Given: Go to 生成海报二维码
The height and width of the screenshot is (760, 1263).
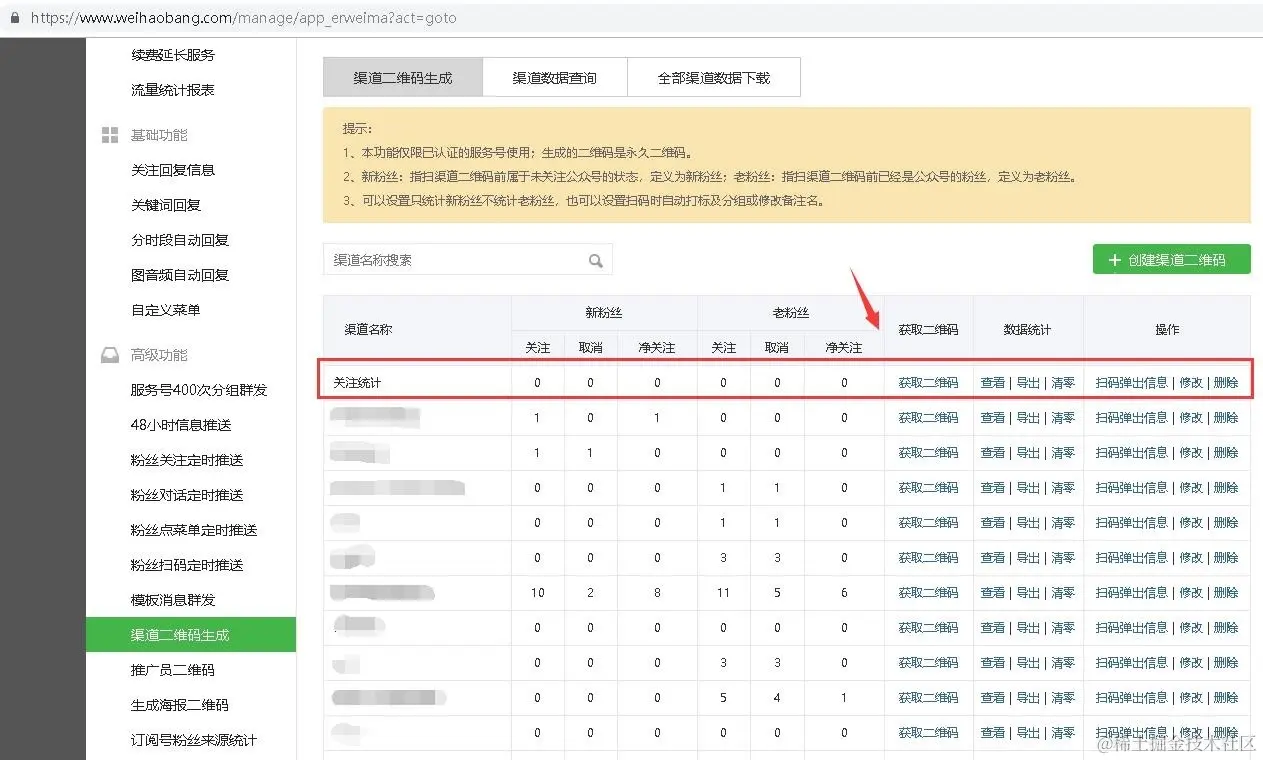Looking at the screenshot, I should point(180,705).
